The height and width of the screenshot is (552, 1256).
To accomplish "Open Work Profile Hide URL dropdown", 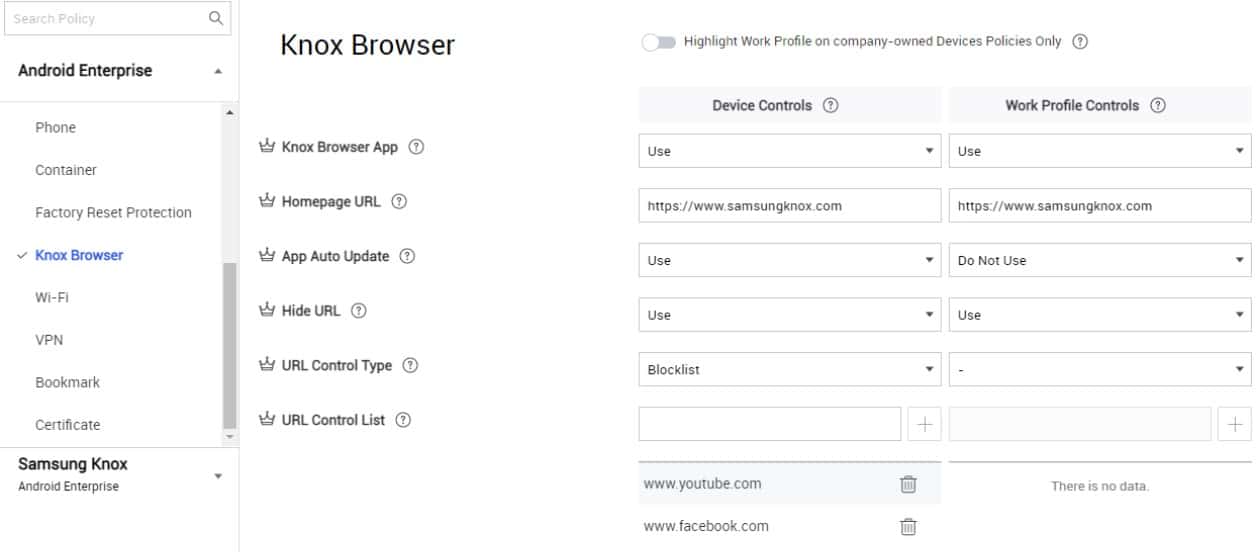I will pos(1100,315).
